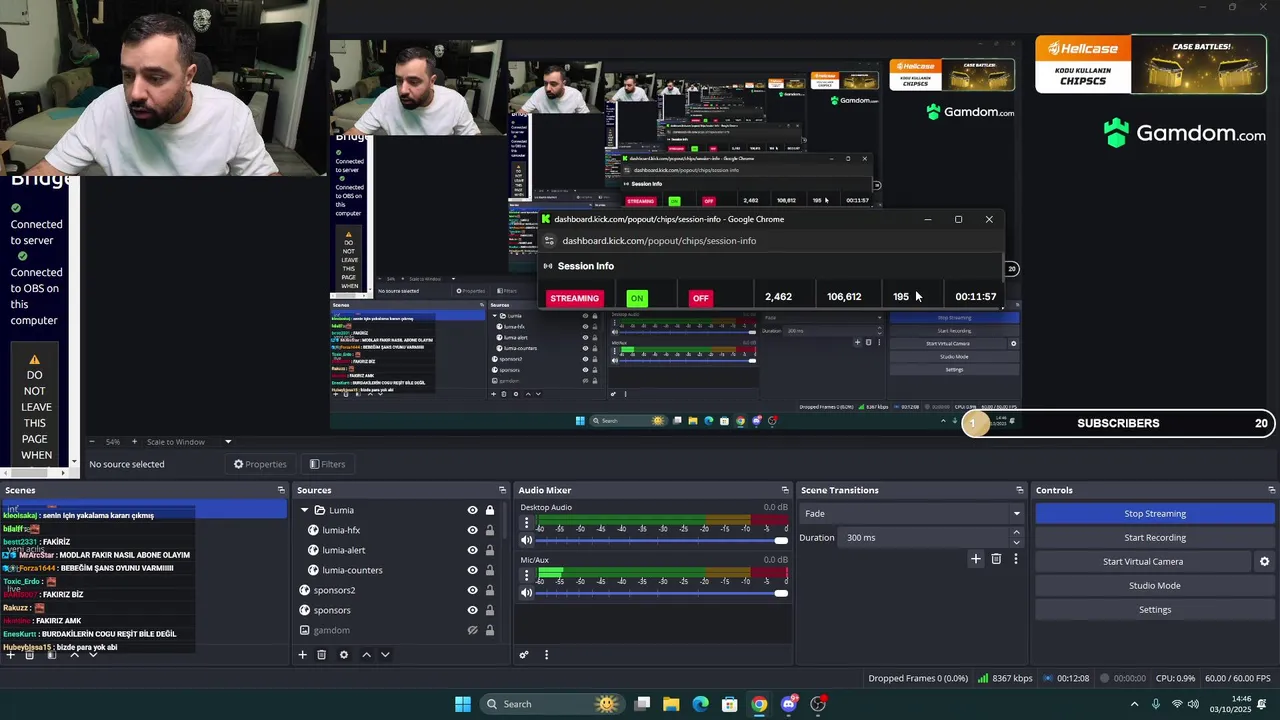Hide the lumia-alert source

(473, 550)
